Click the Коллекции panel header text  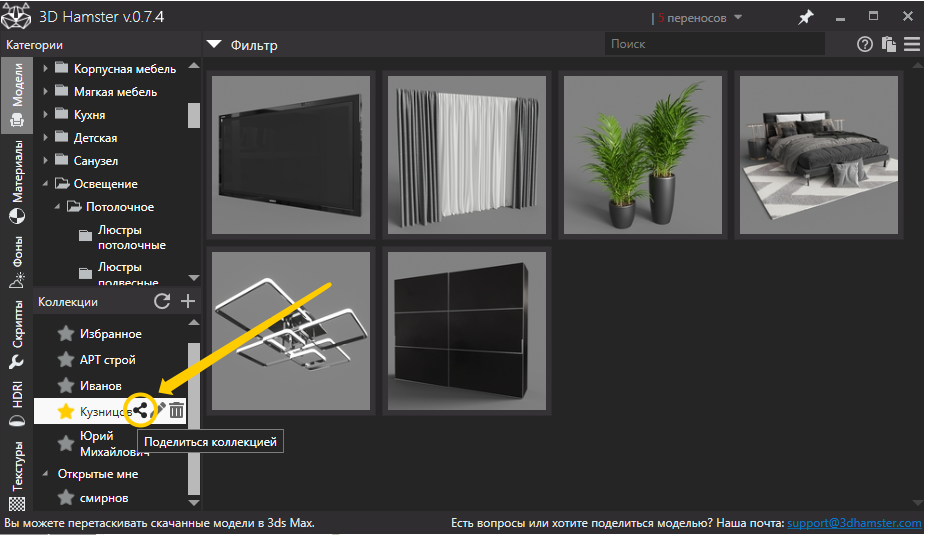pyautogui.click(x=68, y=302)
